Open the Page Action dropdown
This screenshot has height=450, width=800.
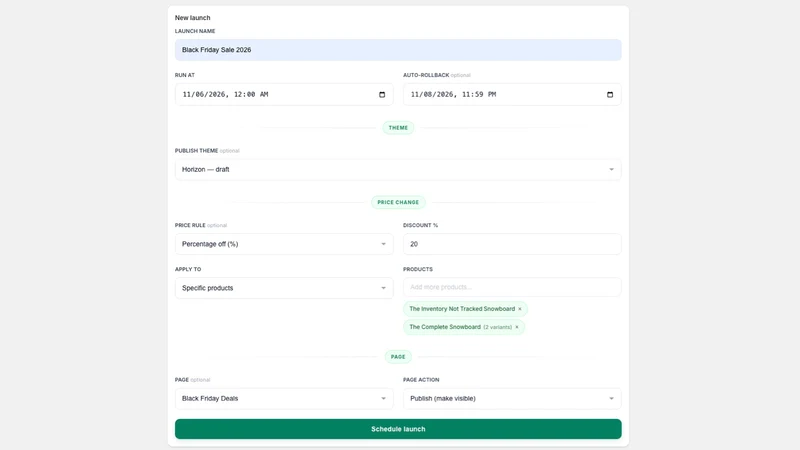(512, 398)
